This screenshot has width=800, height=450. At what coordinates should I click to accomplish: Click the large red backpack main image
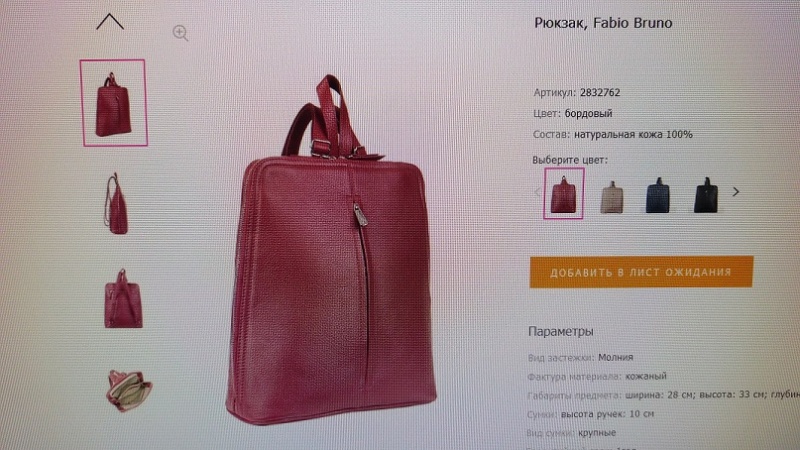(331, 250)
